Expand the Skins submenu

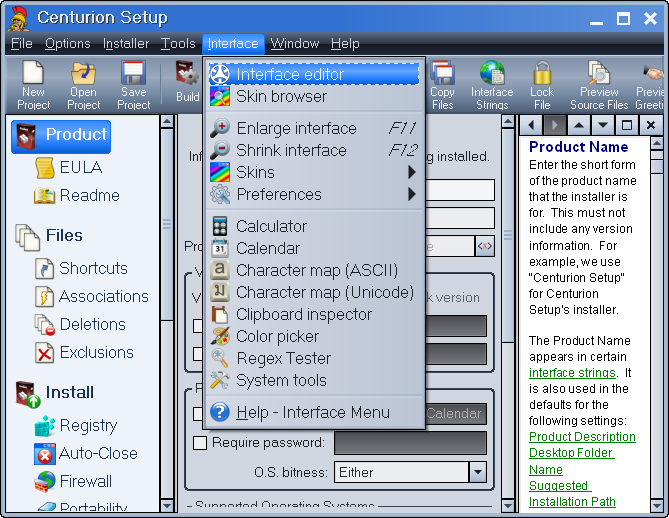tap(314, 172)
